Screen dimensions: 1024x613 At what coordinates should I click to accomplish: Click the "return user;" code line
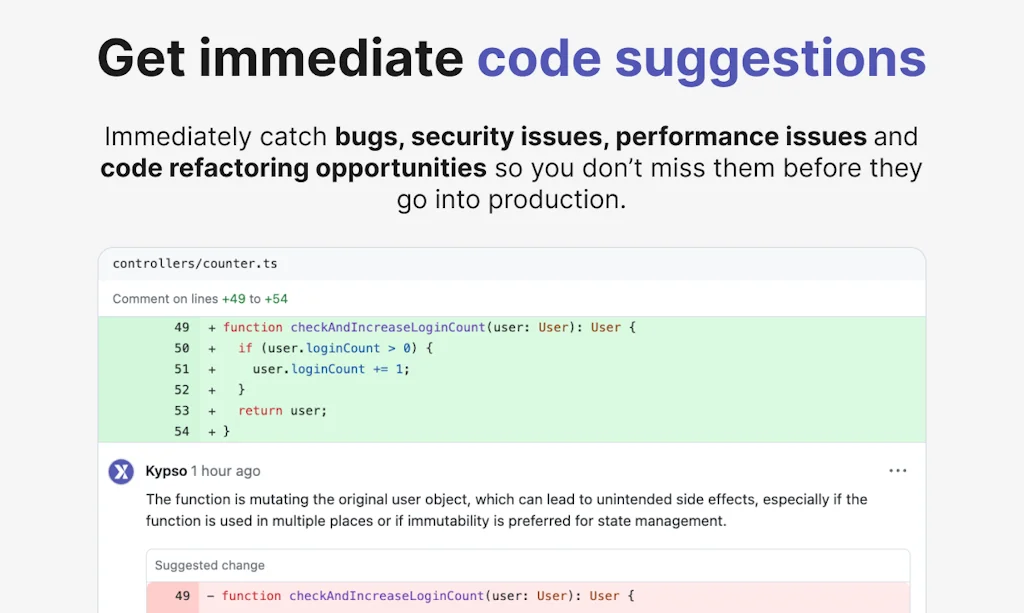click(x=283, y=411)
